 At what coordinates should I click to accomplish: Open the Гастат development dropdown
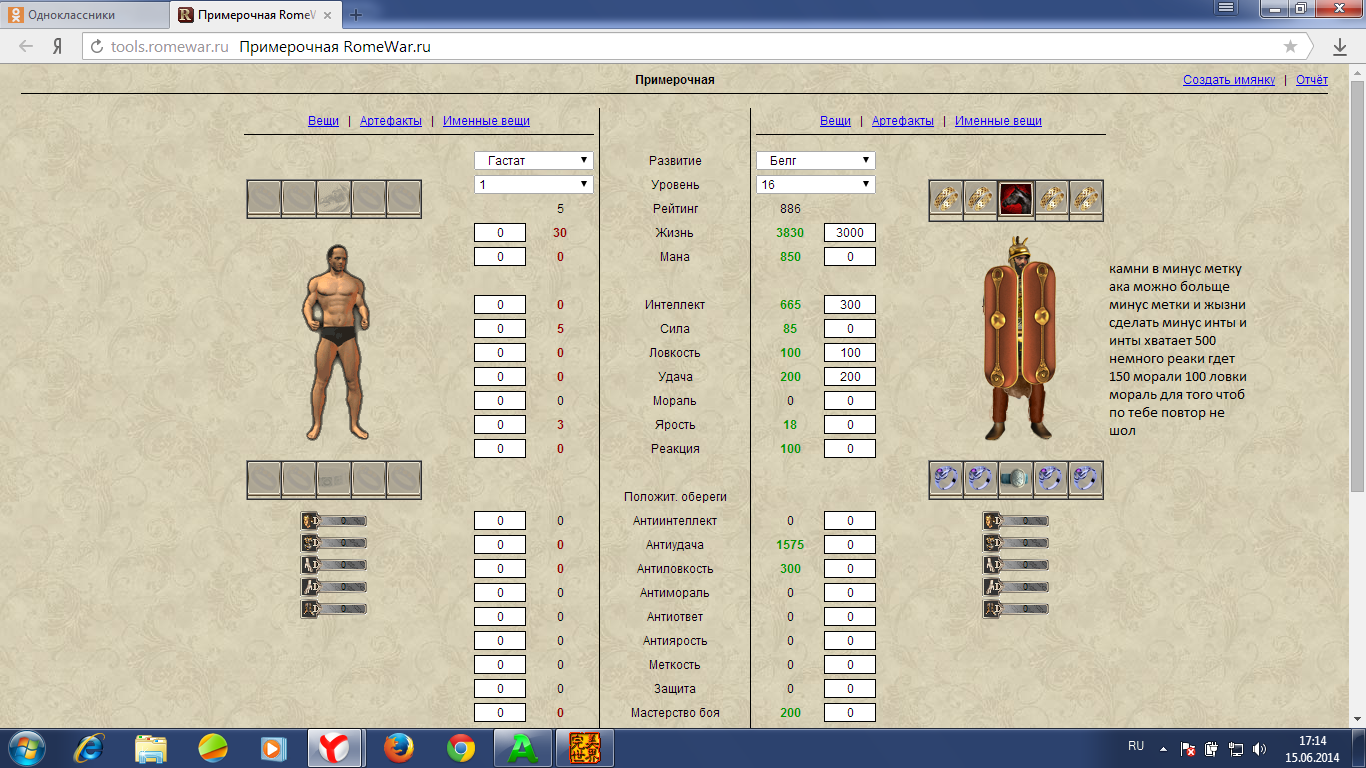(533, 161)
